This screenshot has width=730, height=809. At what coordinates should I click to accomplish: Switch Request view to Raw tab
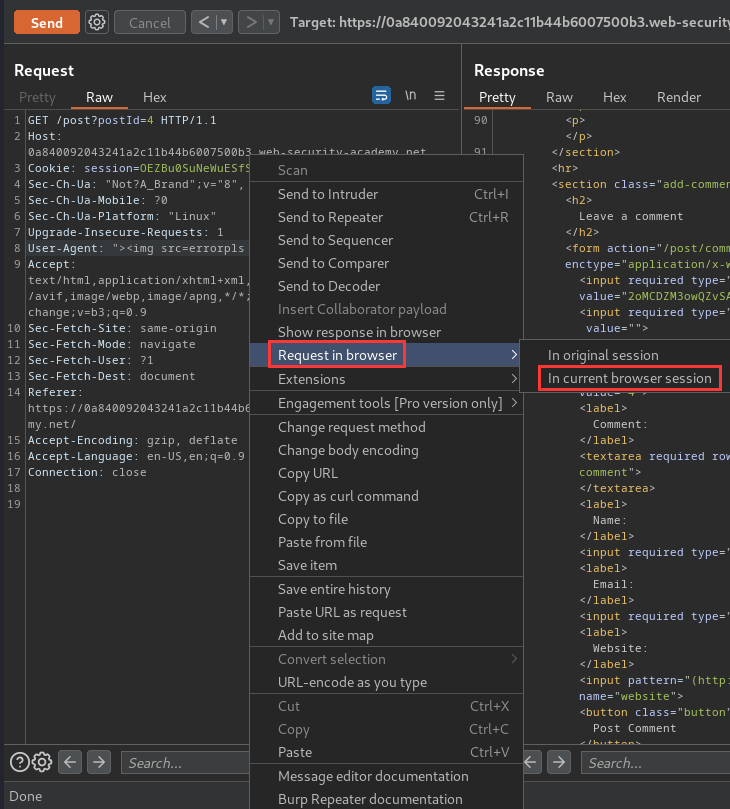click(99, 97)
